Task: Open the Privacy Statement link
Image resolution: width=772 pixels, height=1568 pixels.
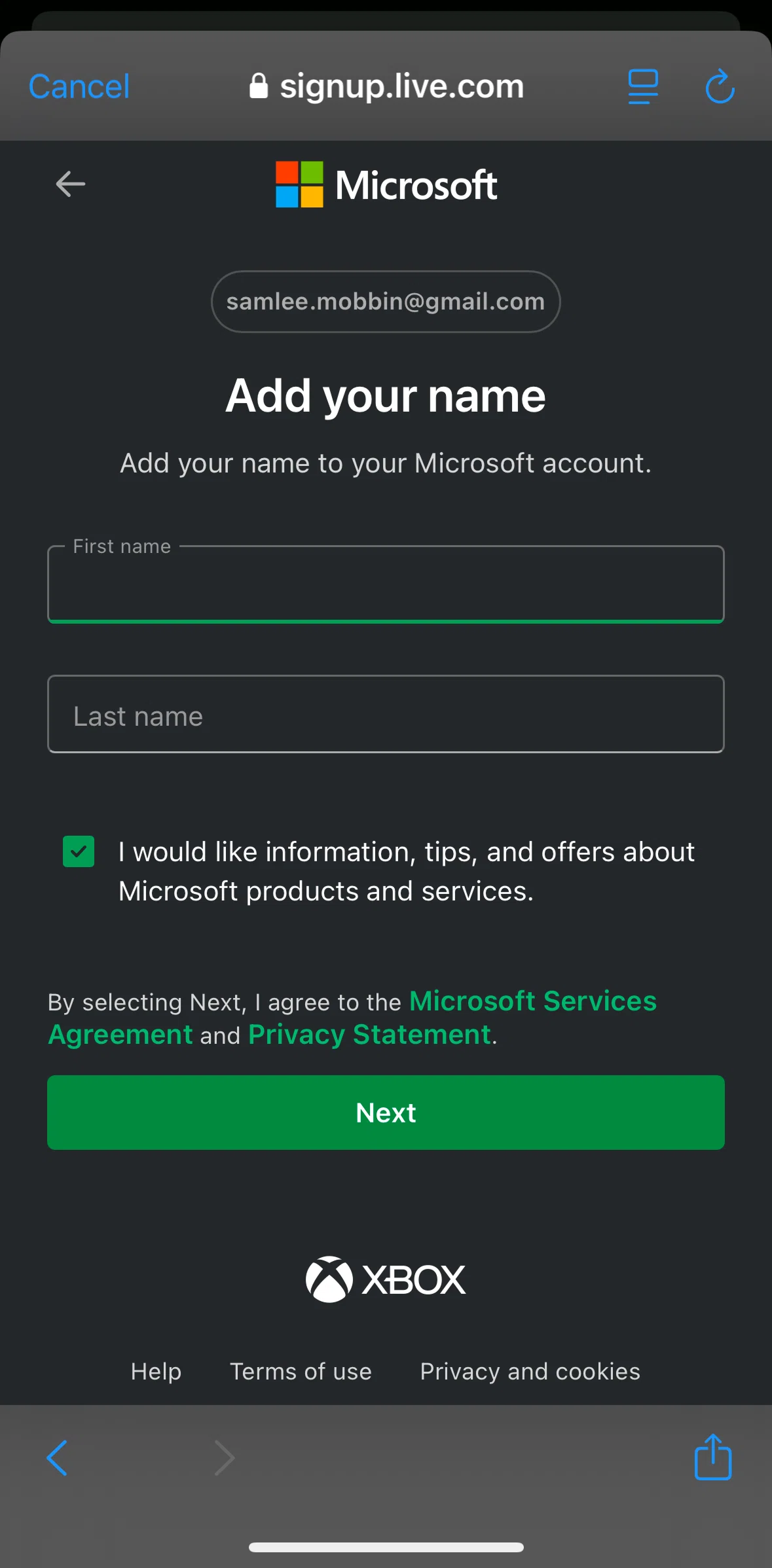Action: (369, 1035)
